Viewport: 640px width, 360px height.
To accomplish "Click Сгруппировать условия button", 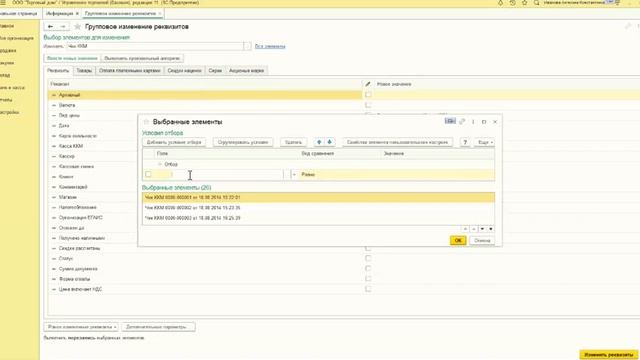I will click(243, 142).
